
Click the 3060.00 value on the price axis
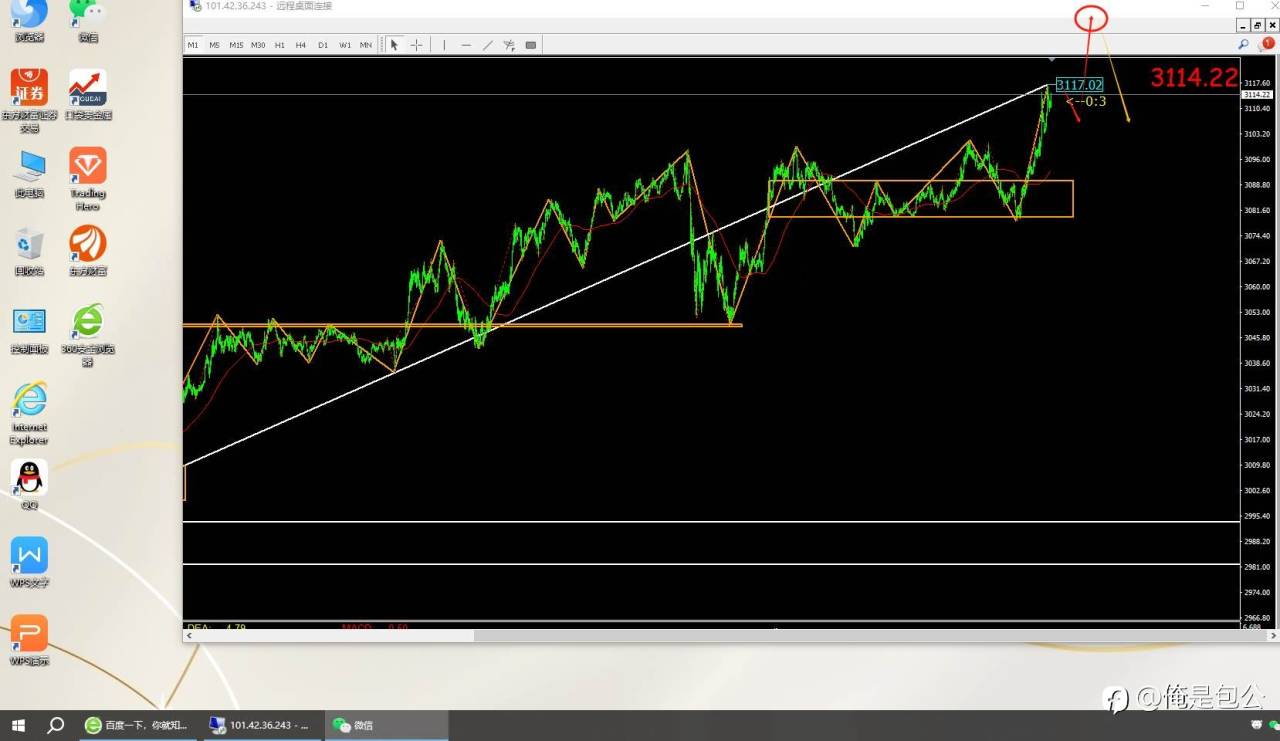tap(1256, 287)
